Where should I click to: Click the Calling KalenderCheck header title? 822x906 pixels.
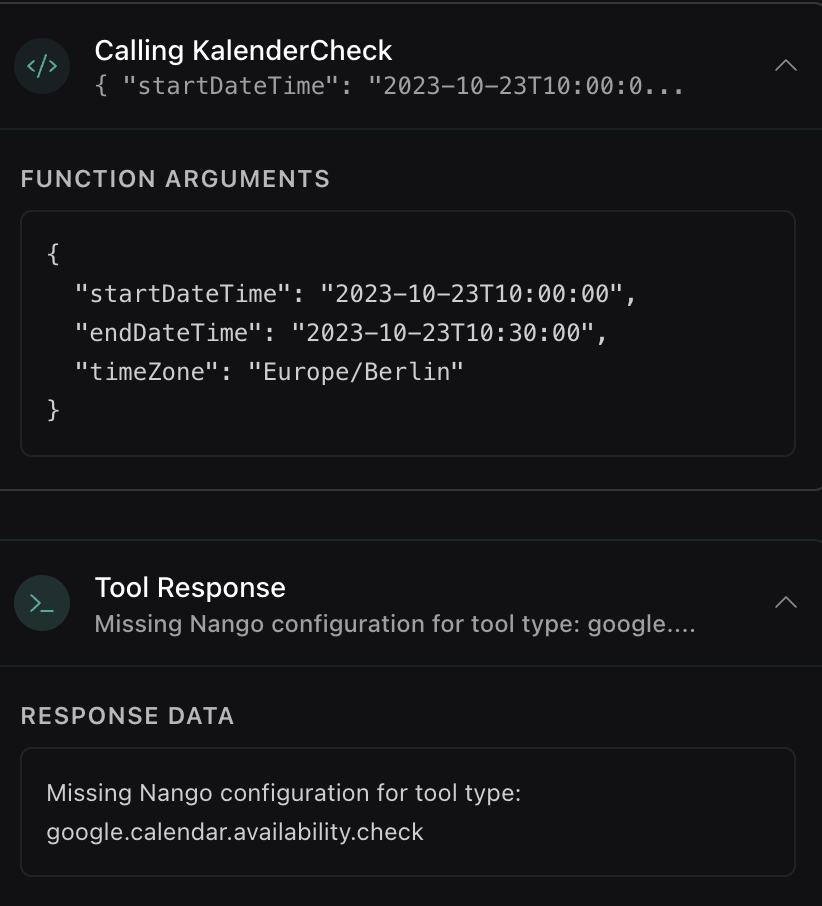tap(243, 50)
